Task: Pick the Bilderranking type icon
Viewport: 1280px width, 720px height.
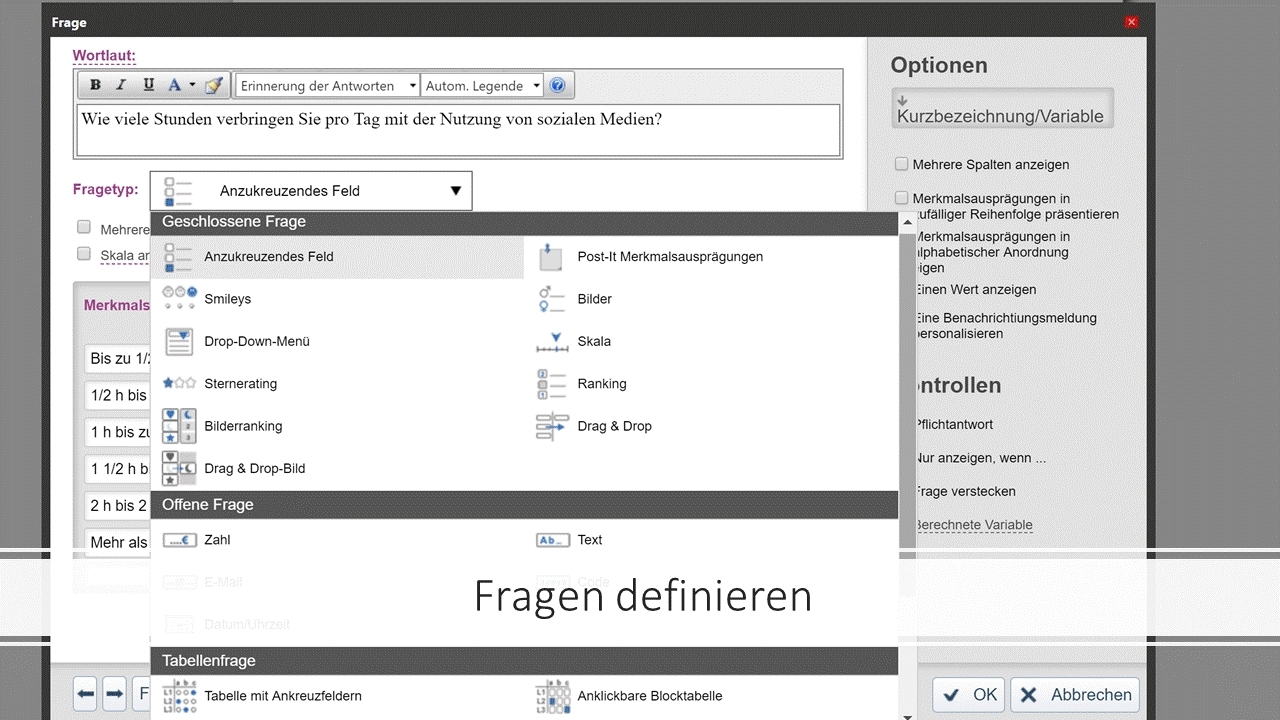Action: click(179, 426)
